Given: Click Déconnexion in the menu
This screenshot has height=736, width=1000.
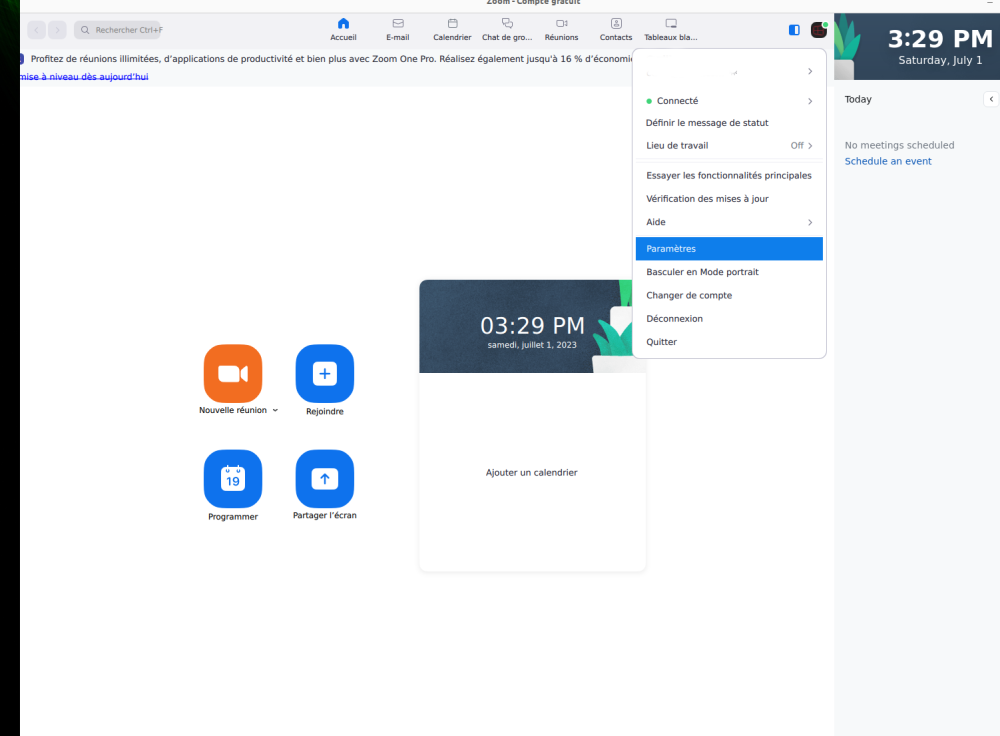Looking at the screenshot, I should 729,319.
